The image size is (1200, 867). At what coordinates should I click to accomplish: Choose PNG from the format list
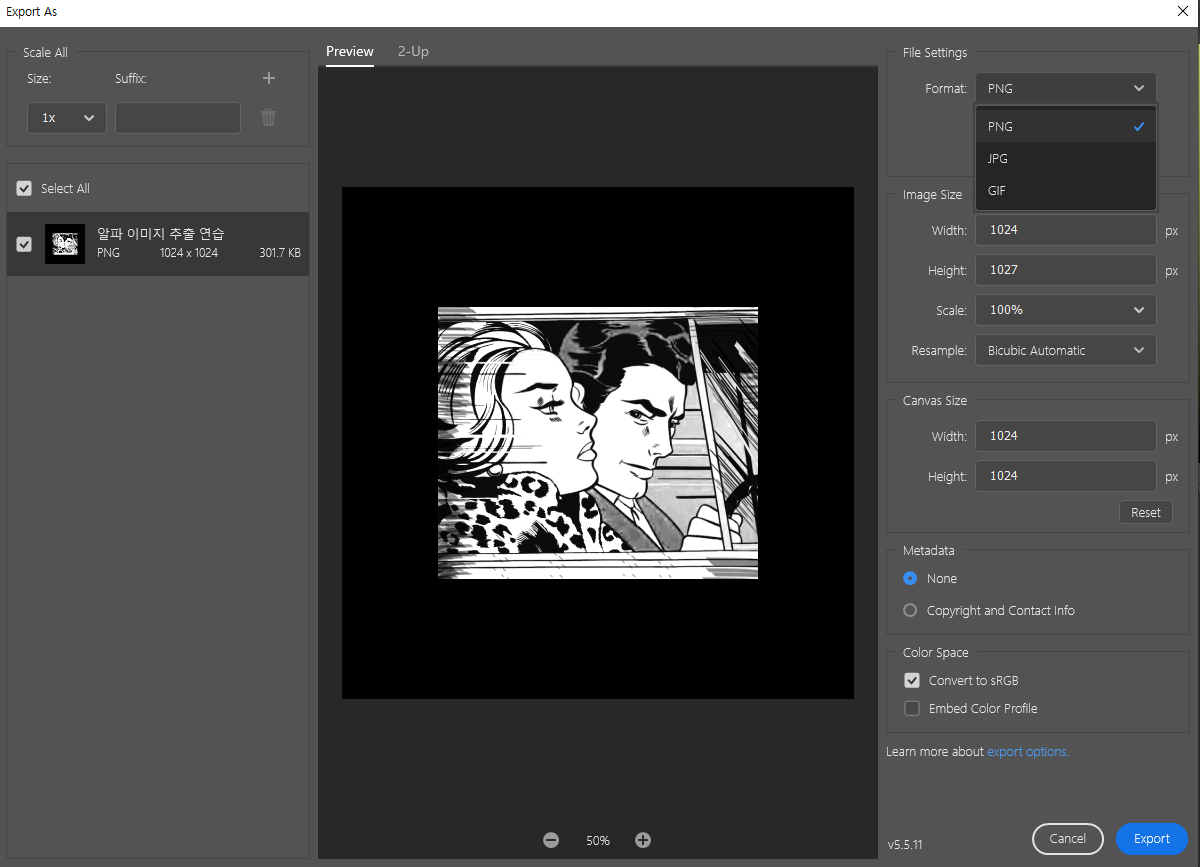(x=1066, y=126)
